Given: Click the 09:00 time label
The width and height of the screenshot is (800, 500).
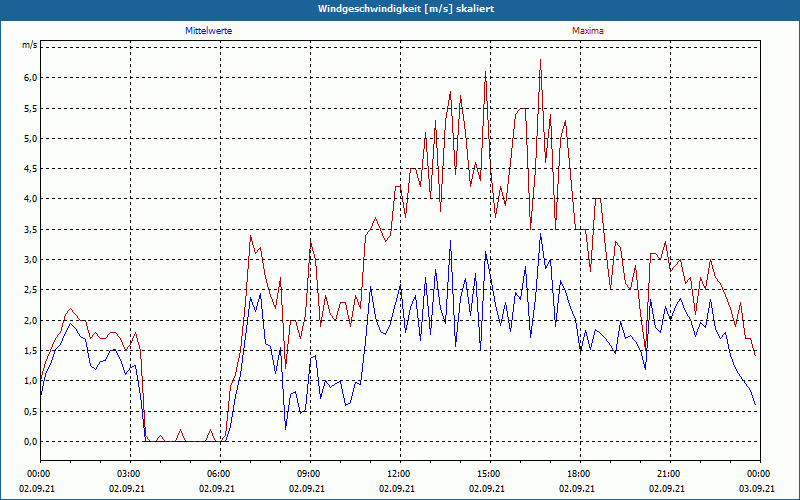Looking at the screenshot, I should pos(310,474).
